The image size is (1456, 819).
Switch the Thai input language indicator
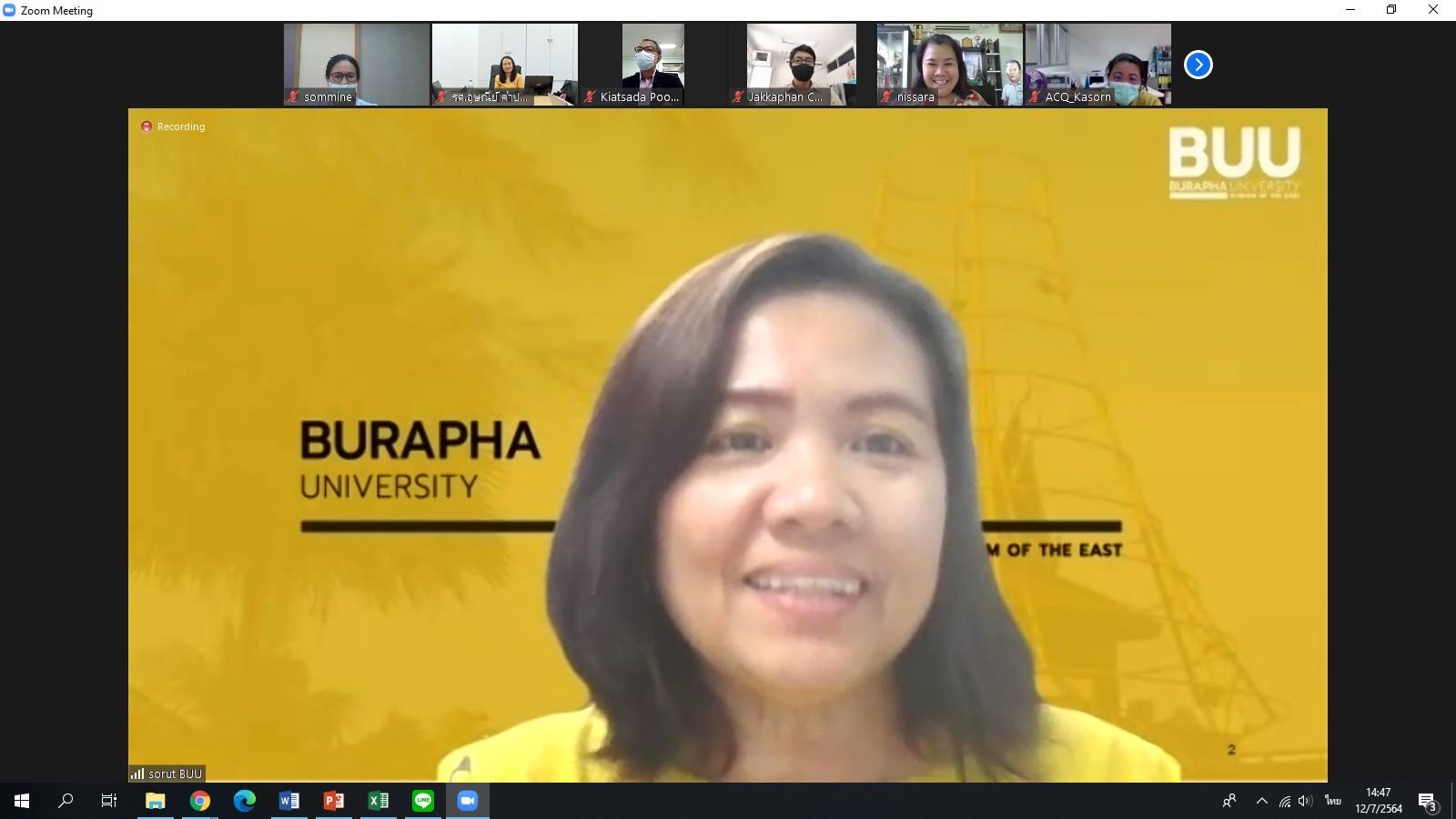tap(1333, 801)
